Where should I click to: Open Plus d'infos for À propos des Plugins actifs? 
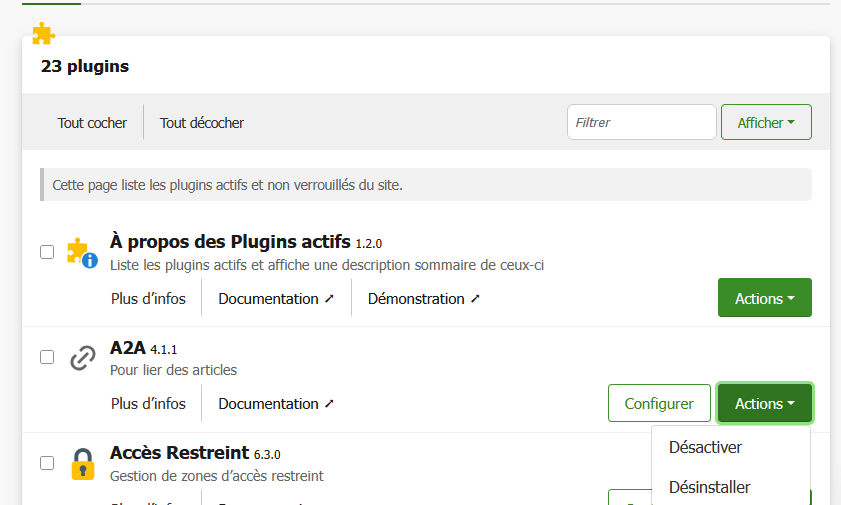tap(148, 298)
